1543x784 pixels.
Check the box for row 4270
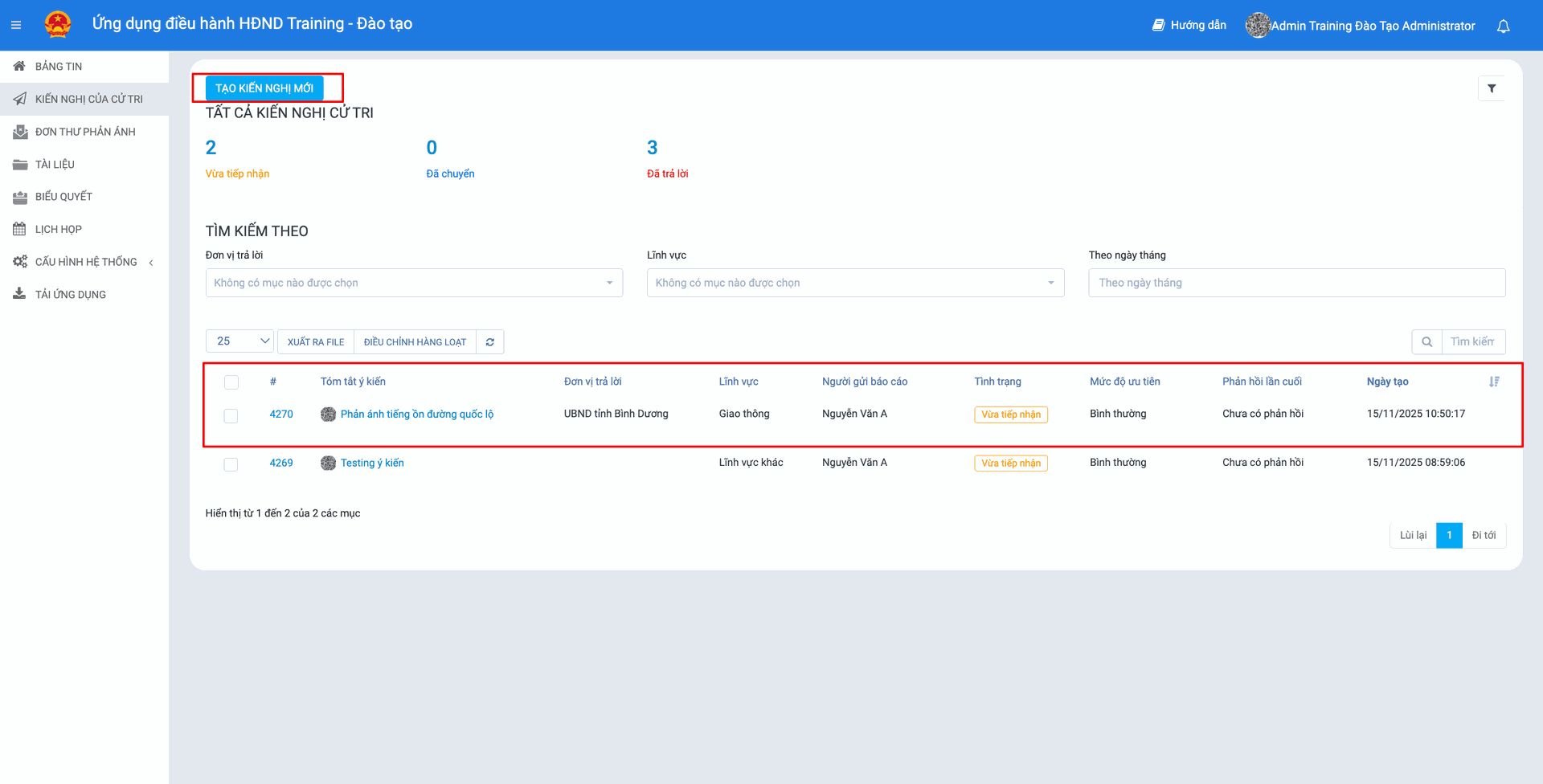pyautogui.click(x=231, y=415)
